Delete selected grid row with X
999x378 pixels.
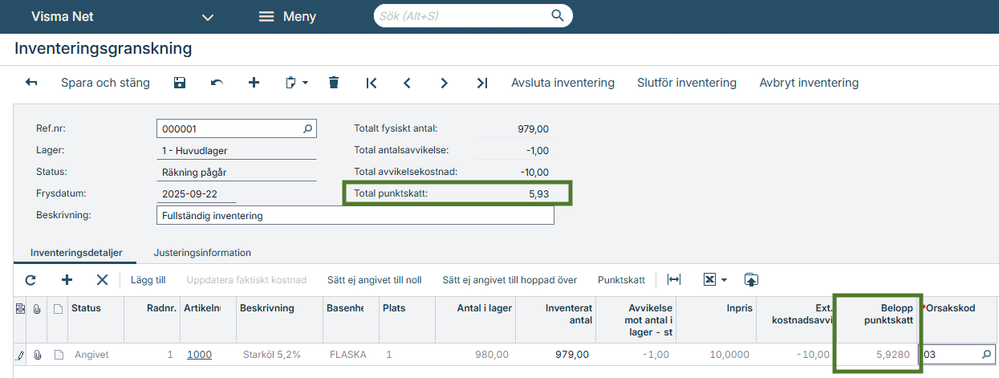[102, 280]
